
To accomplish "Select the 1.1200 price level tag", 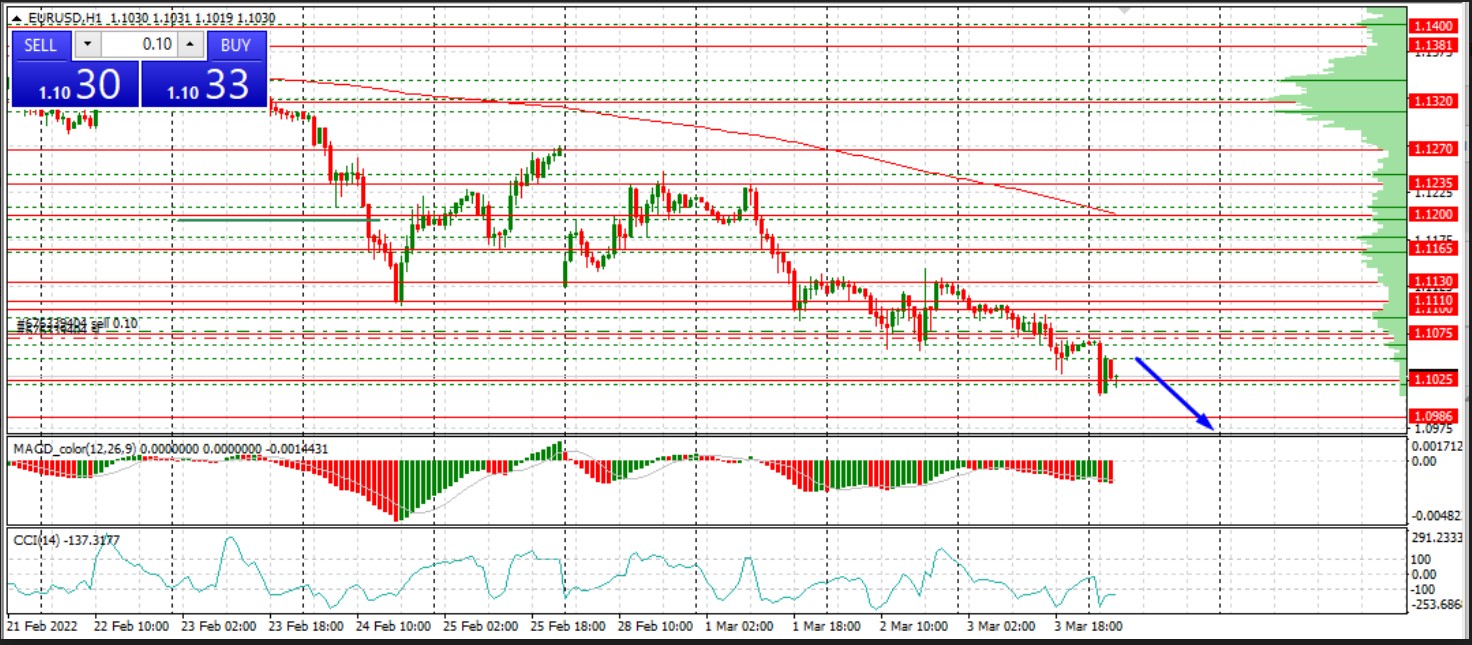I will 1436,215.
